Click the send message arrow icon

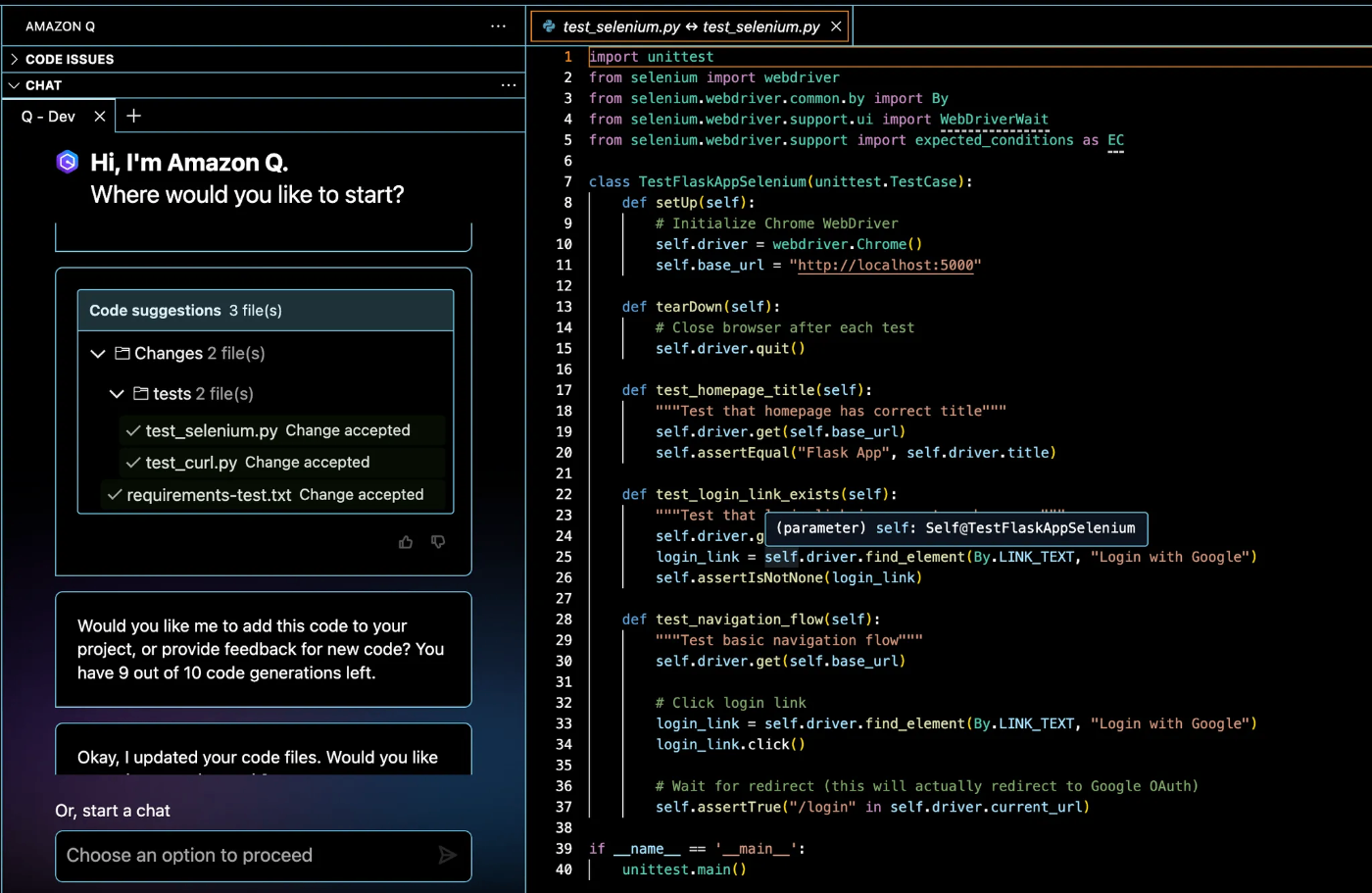(x=448, y=856)
